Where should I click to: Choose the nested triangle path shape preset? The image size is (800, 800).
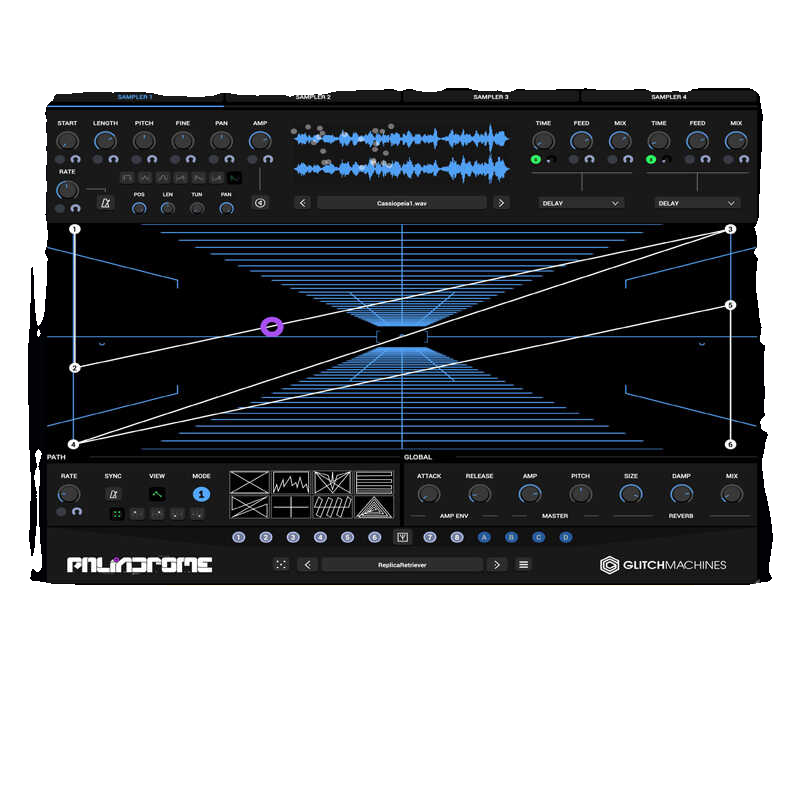[x=374, y=507]
